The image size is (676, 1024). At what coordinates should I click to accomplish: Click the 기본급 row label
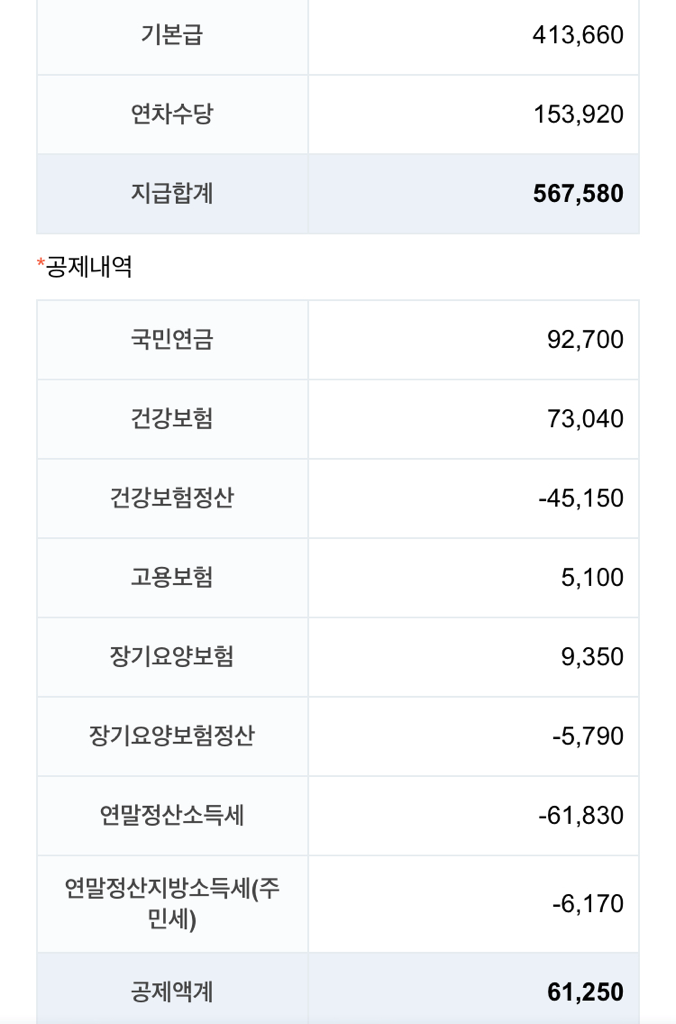tap(172, 35)
